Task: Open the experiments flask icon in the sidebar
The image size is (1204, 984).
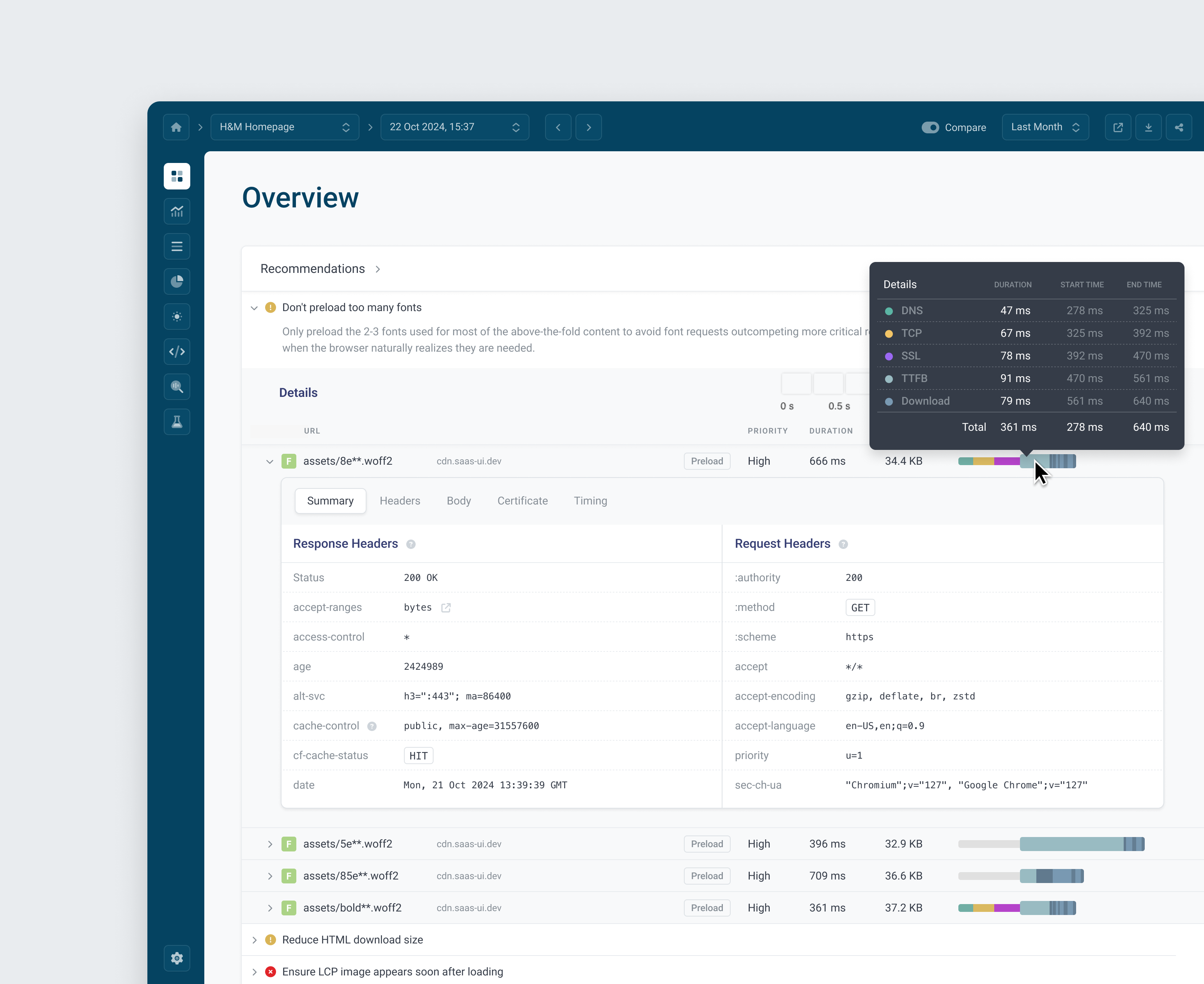Action: click(x=177, y=422)
